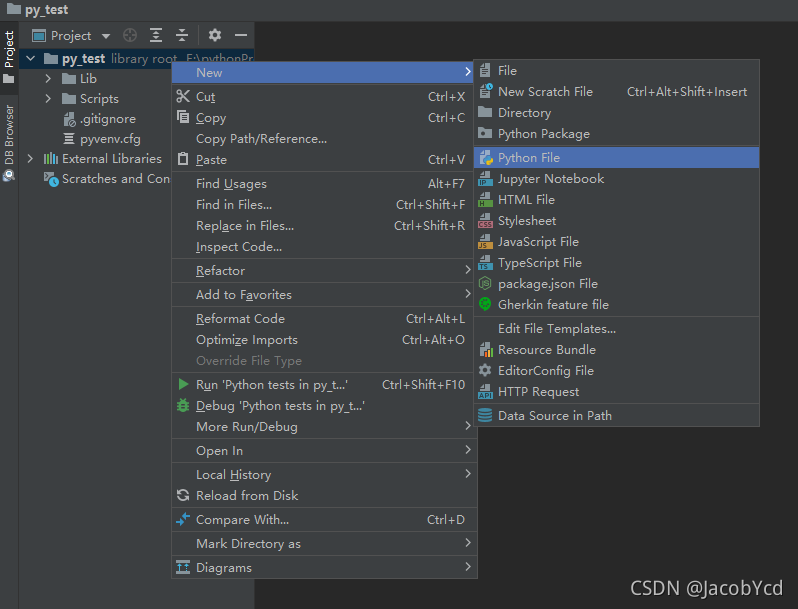Image resolution: width=798 pixels, height=609 pixels.
Task: Click the Diagrams icon
Action: click(183, 567)
